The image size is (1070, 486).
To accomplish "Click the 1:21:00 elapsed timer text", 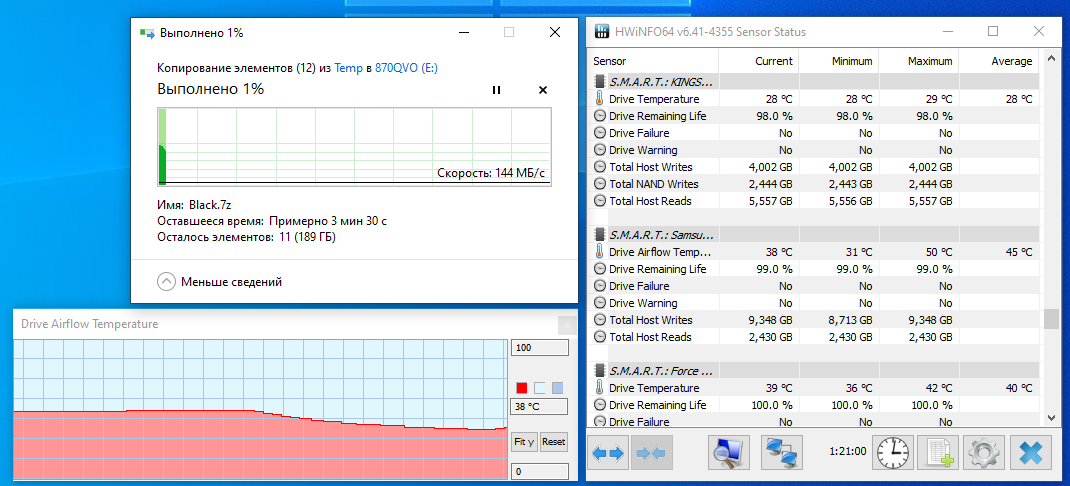I will 848,451.
